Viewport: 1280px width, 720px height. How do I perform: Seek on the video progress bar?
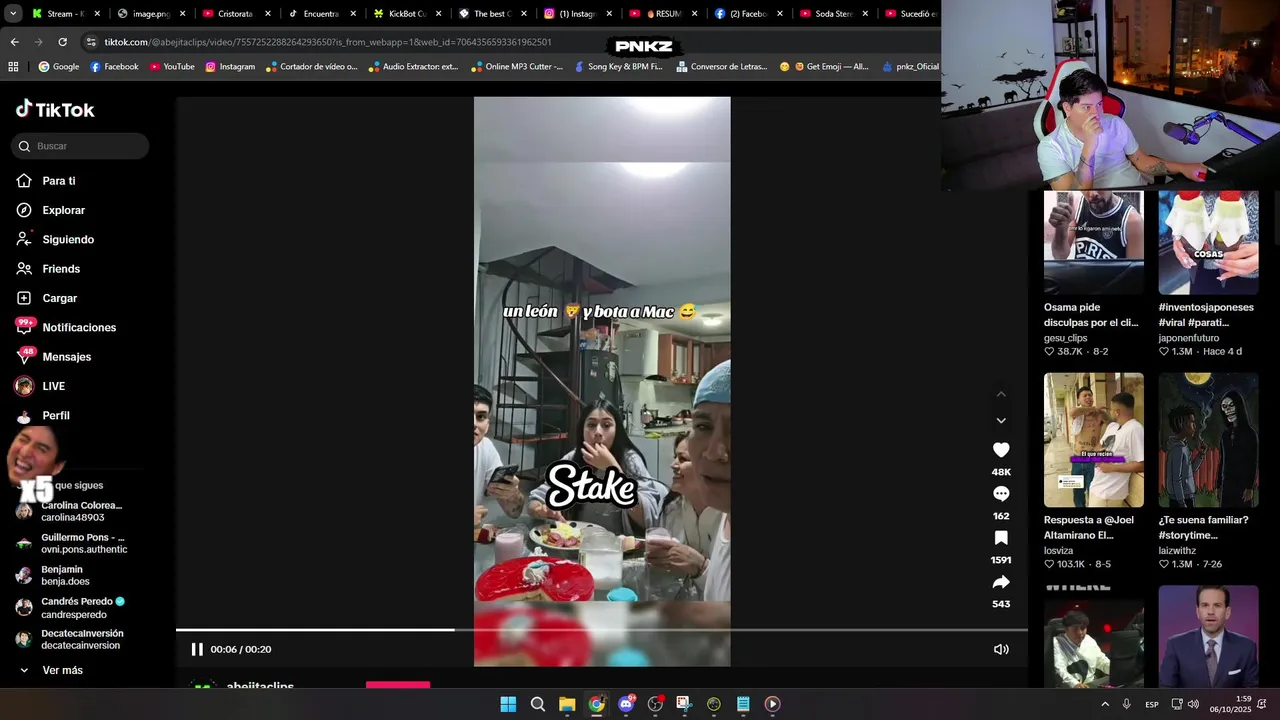(x=602, y=630)
